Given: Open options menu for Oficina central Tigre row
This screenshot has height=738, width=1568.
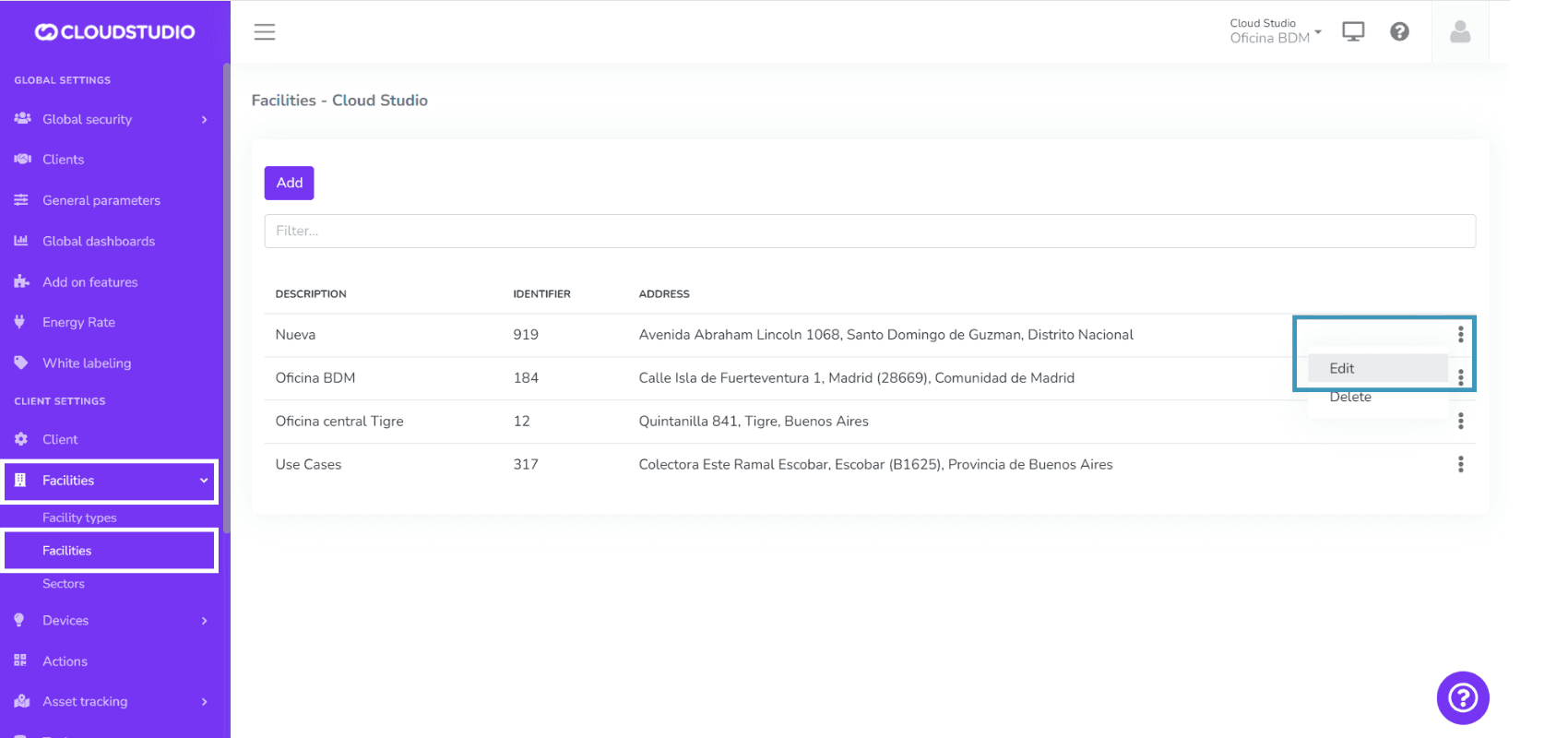Looking at the screenshot, I should point(1461,421).
